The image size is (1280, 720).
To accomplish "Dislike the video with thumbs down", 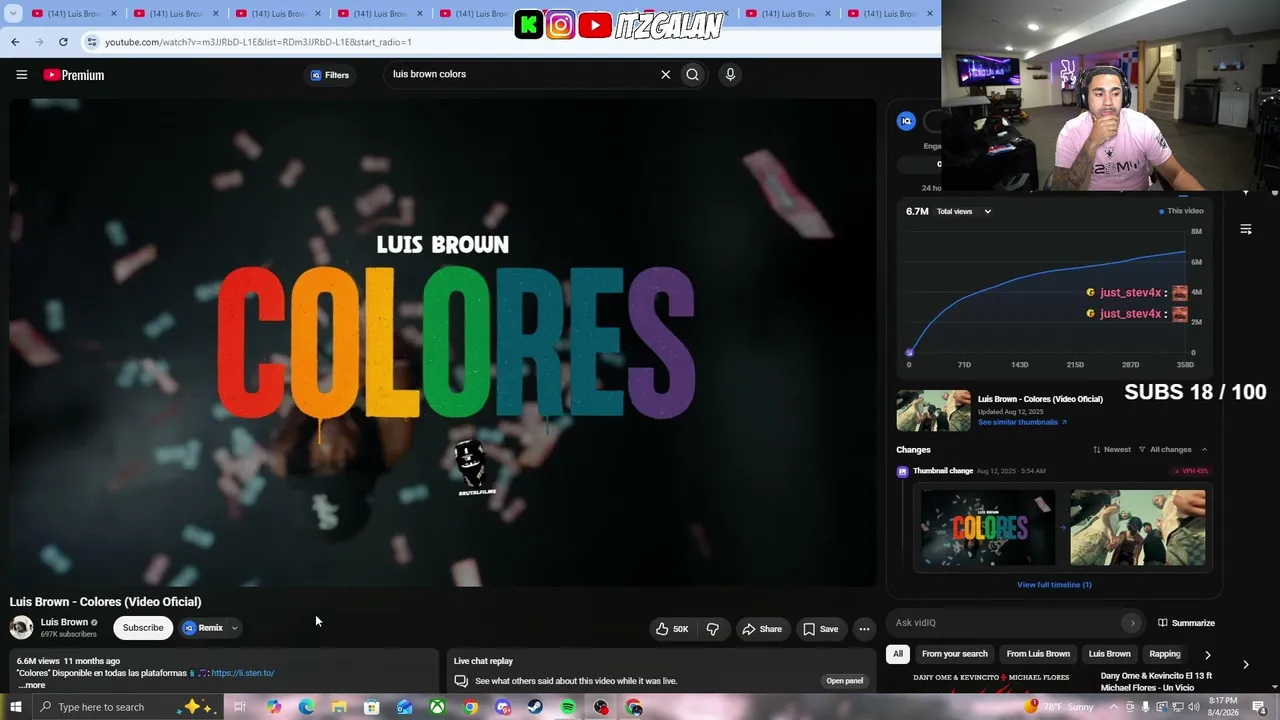I will [713, 629].
